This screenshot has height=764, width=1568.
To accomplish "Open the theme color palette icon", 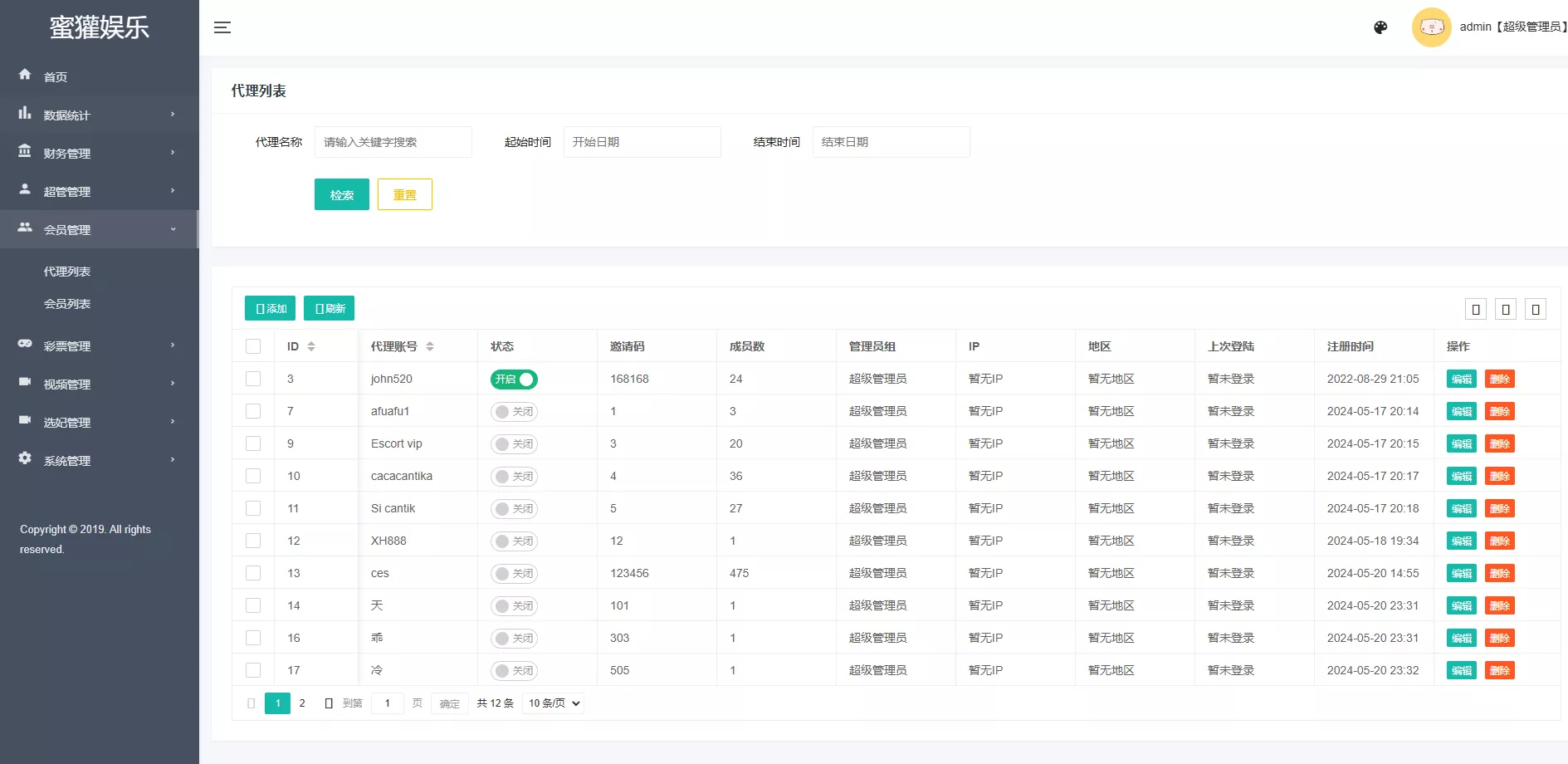I will click(x=1380, y=27).
